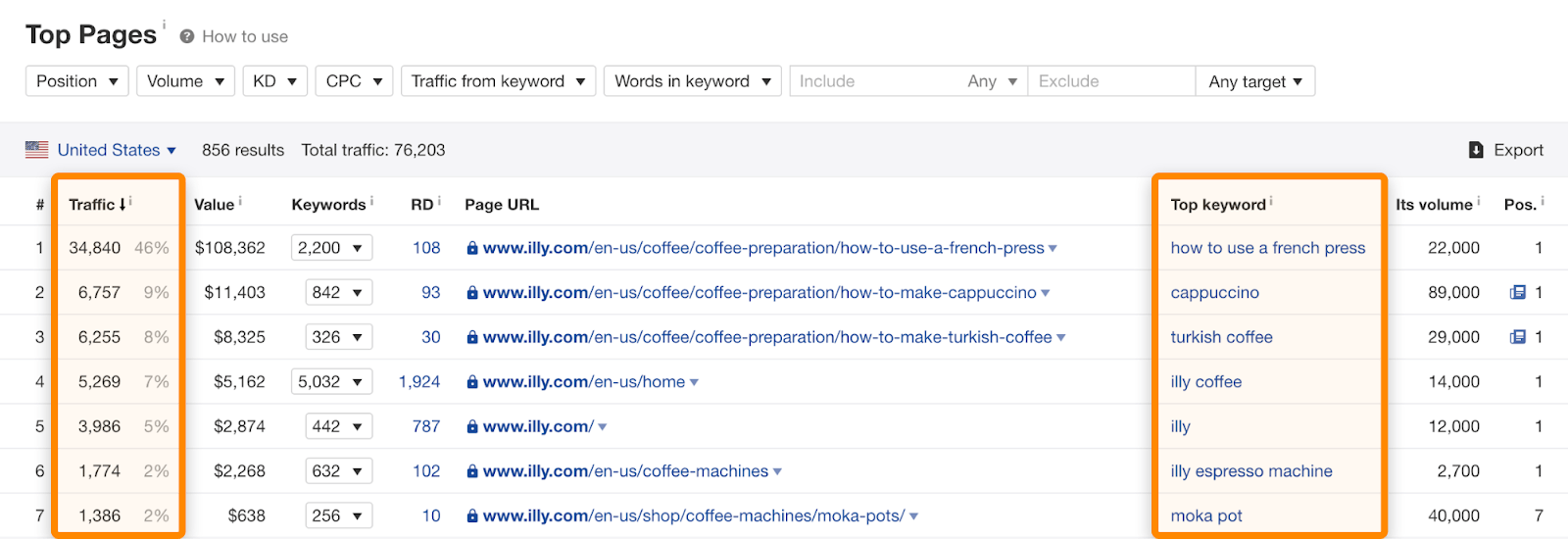Viewport: 1568px width, 539px height.
Task: Expand the 2,200 keywords dropdown
Action: click(x=331, y=248)
